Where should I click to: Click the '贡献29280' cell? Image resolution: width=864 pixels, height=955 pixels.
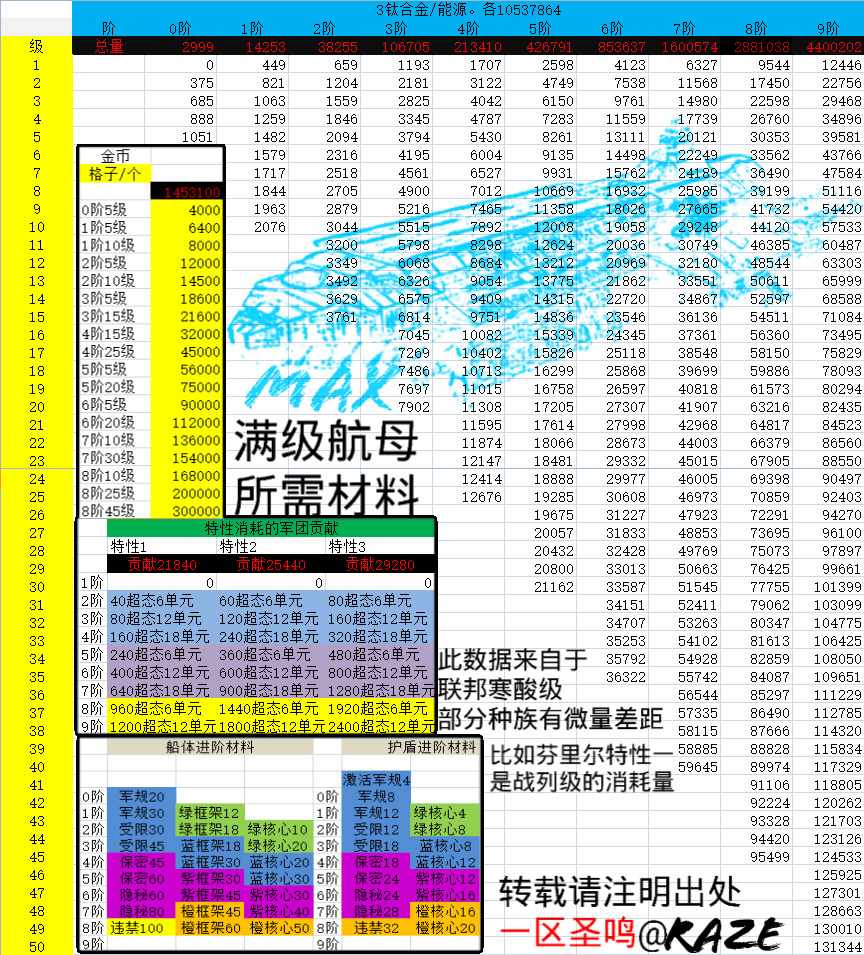380,565
